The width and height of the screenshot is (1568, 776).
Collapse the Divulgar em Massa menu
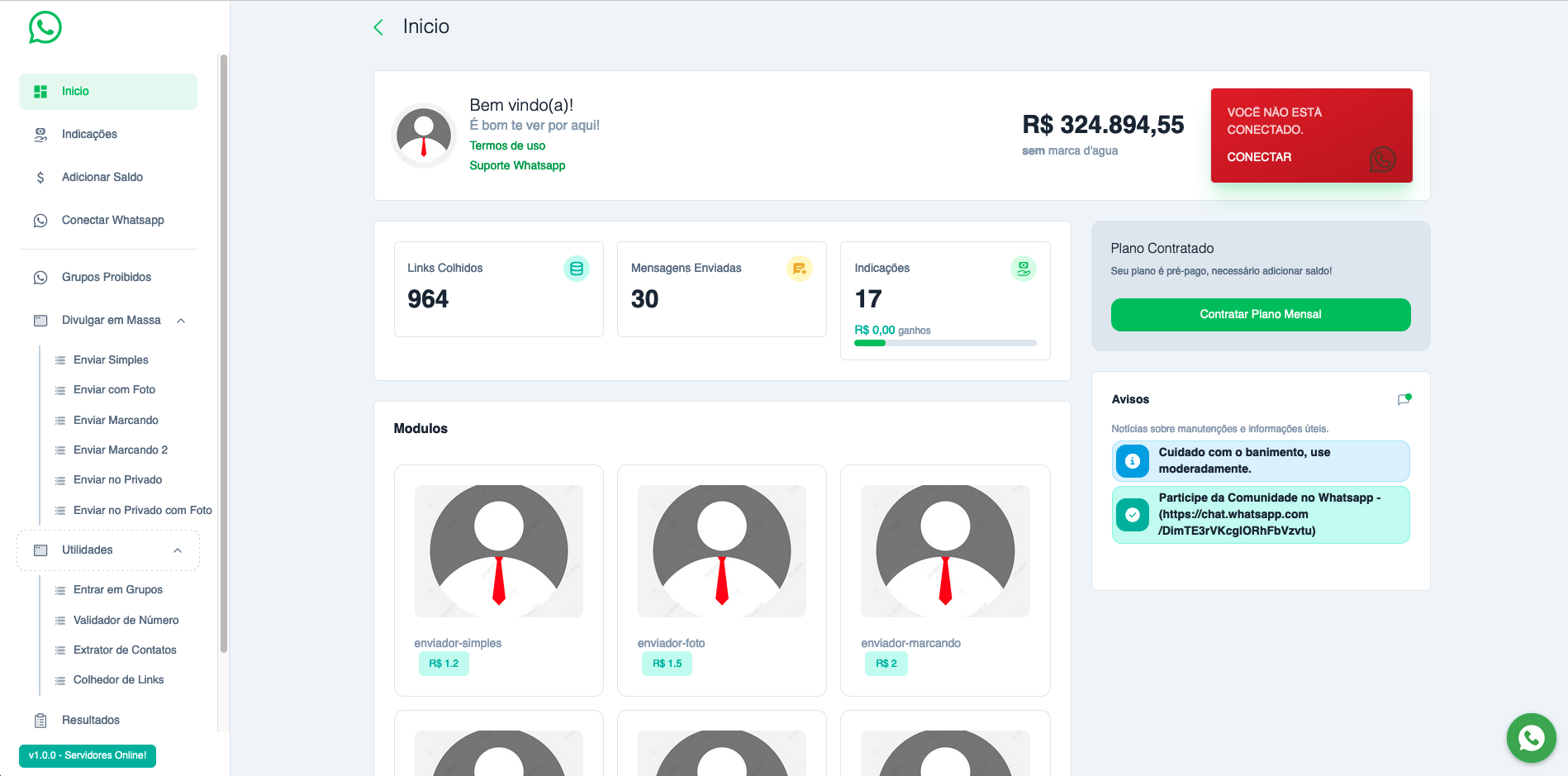[x=181, y=321]
